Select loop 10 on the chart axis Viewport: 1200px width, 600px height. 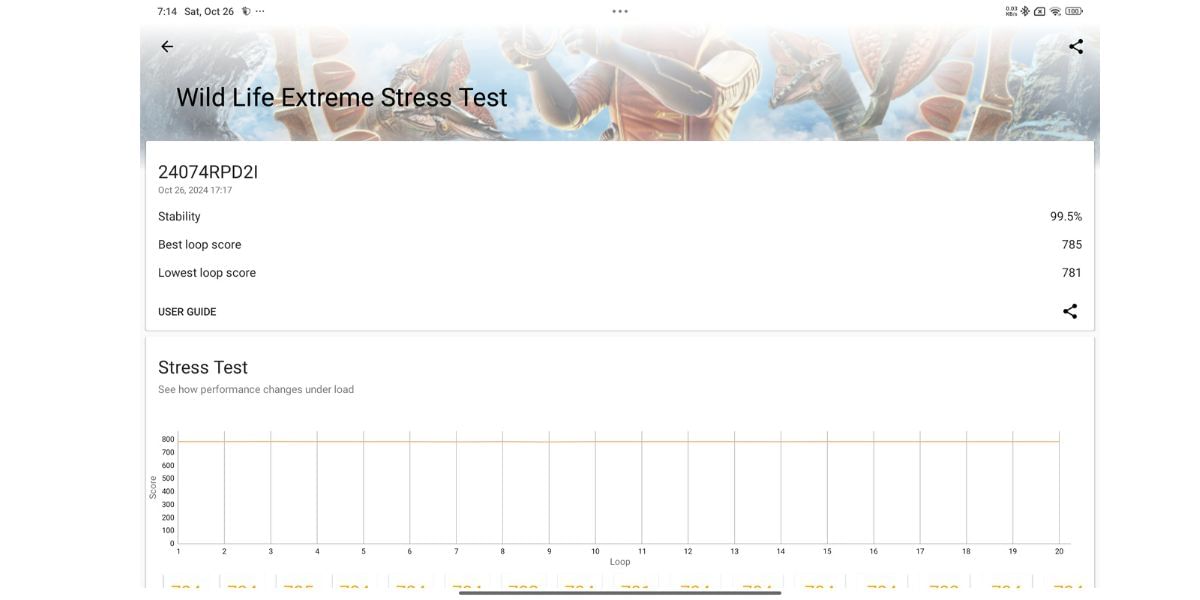pos(595,551)
